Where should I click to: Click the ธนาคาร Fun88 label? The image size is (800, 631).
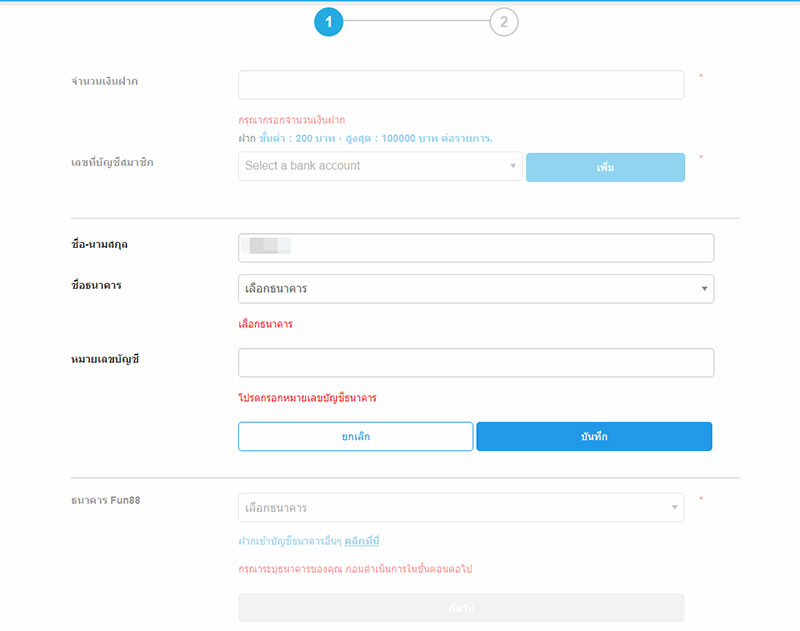coord(105,499)
